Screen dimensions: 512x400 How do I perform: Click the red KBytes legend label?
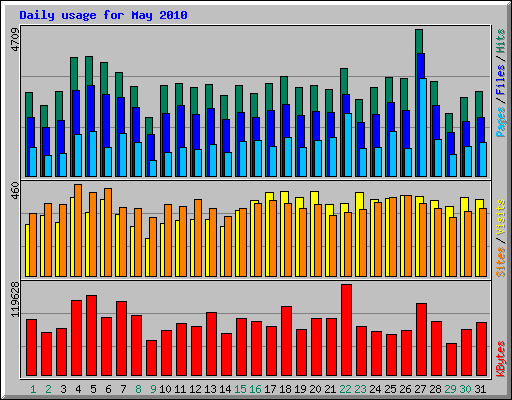500,359
